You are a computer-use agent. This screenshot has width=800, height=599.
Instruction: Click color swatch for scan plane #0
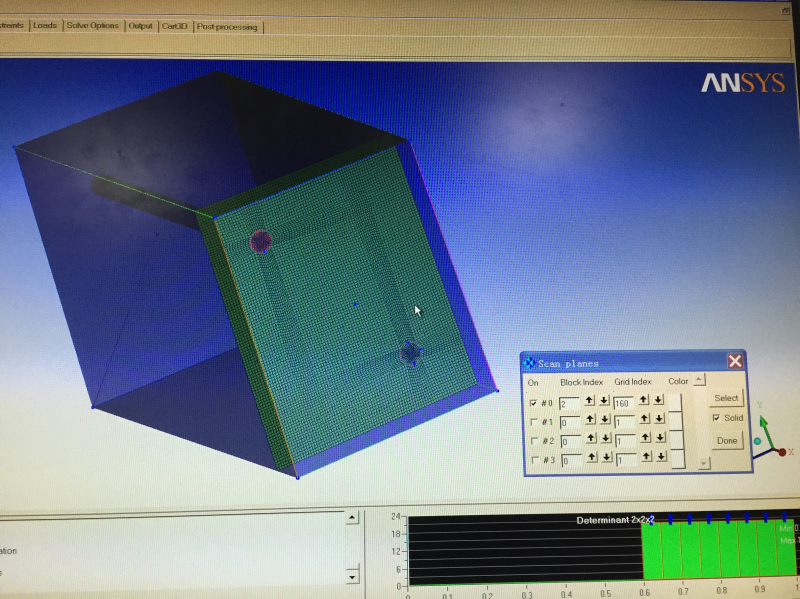675,402
